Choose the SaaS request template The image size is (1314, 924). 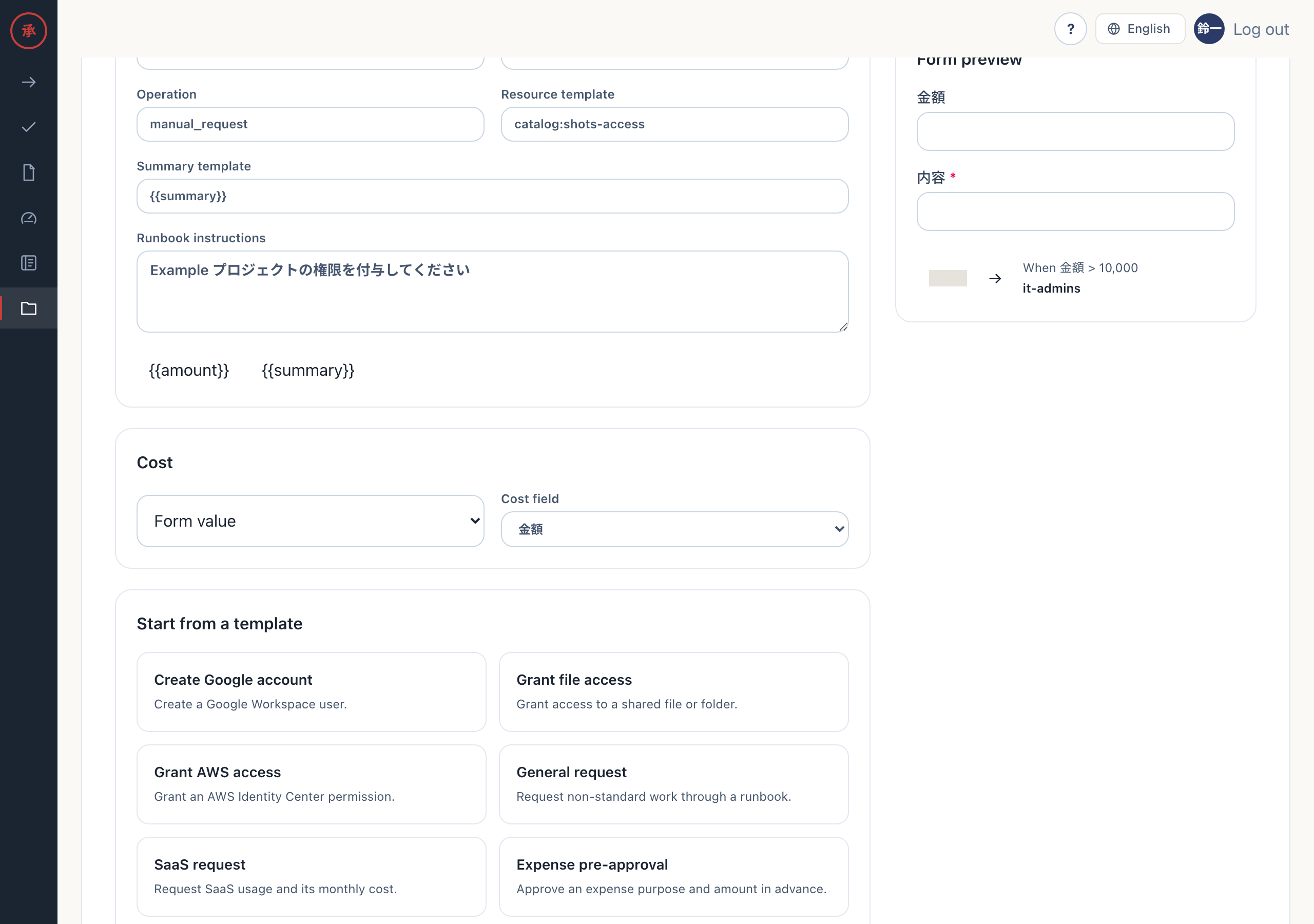(x=312, y=876)
